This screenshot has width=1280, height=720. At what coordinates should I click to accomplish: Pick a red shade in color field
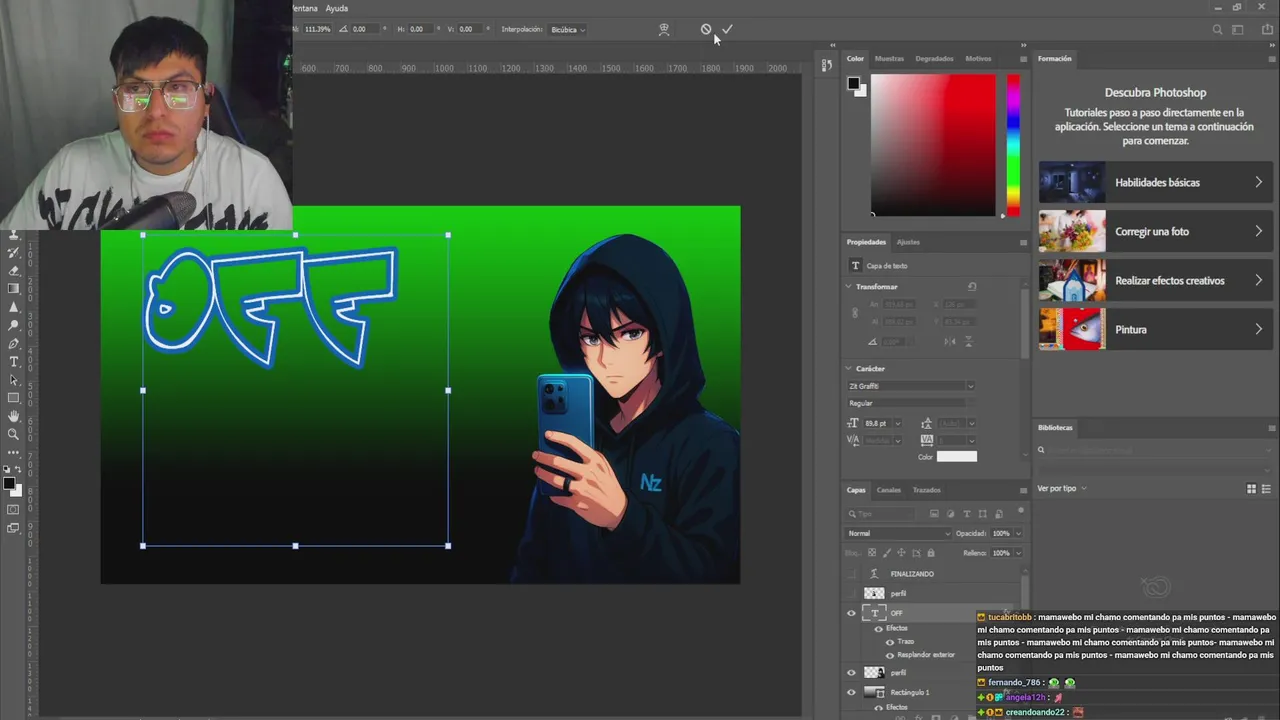tap(933, 145)
